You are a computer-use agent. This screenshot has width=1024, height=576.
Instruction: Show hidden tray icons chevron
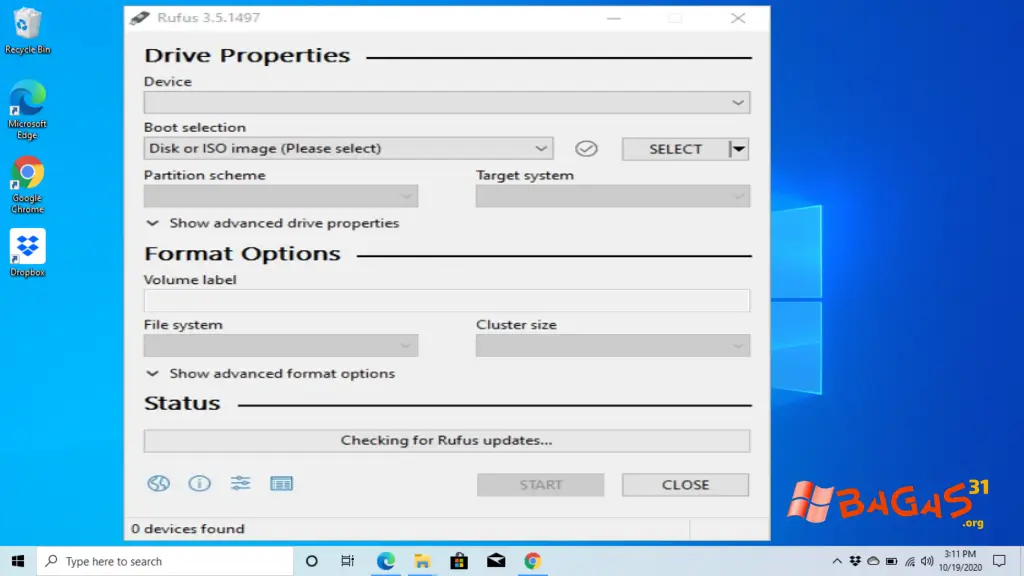837,561
